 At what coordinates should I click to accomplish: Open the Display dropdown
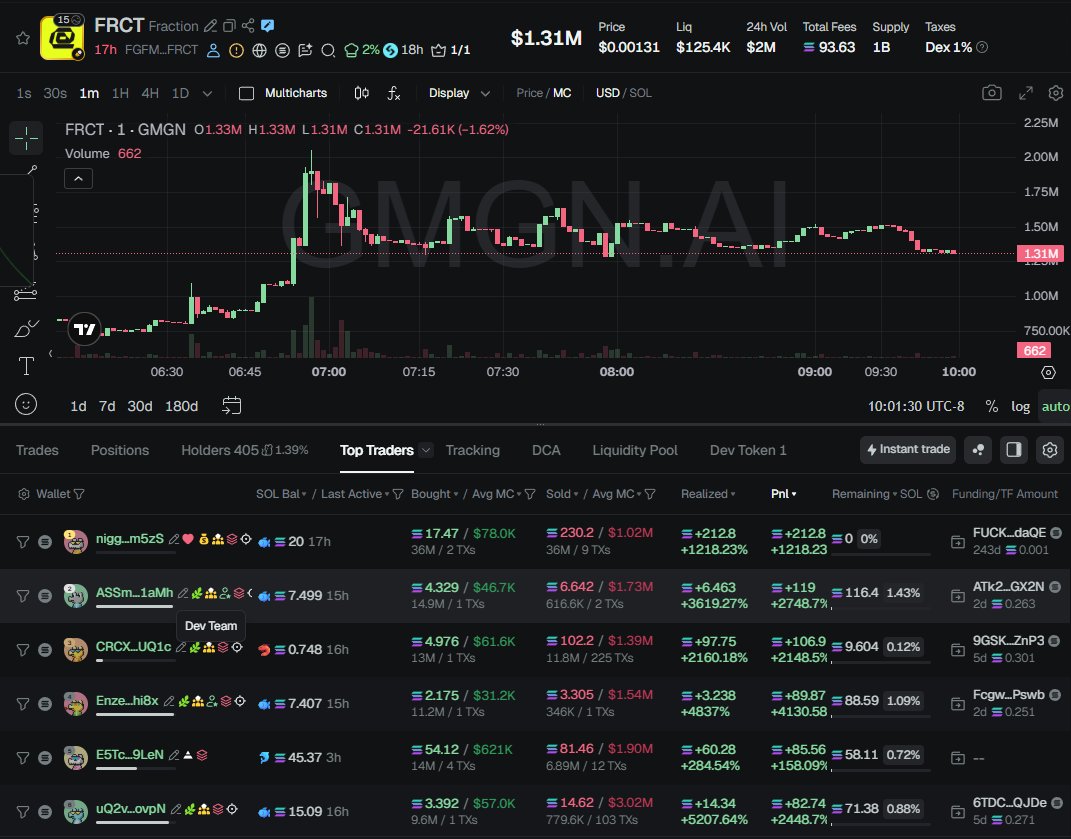pyautogui.click(x=459, y=93)
